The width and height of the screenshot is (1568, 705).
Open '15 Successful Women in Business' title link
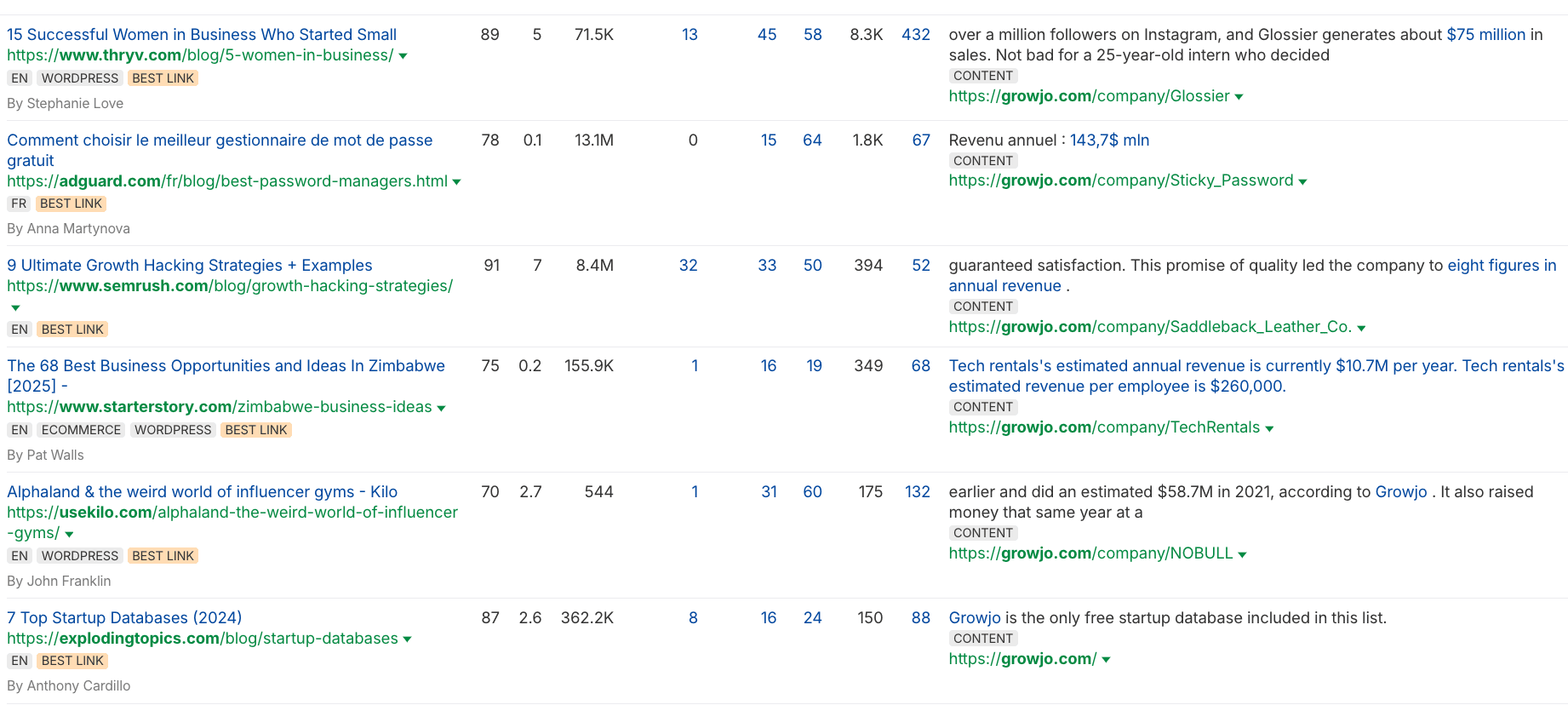click(202, 35)
